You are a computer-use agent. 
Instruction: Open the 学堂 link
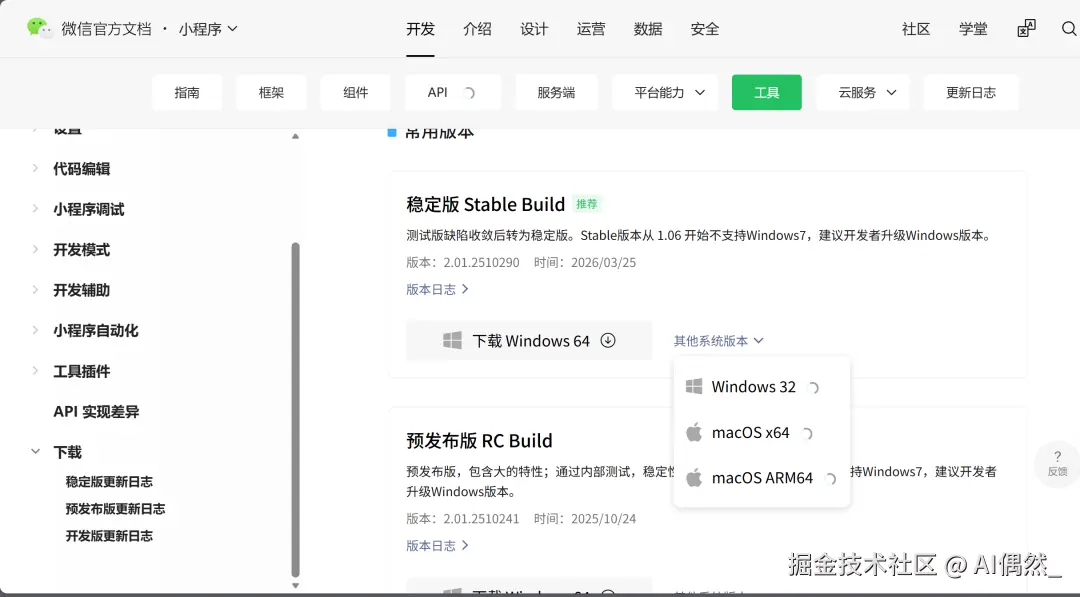pyautogui.click(x=973, y=29)
